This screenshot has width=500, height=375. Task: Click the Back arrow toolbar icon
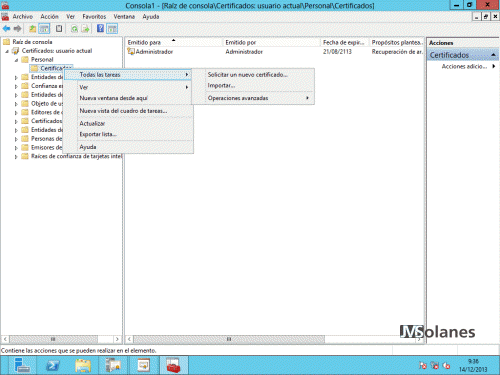[6, 29]
